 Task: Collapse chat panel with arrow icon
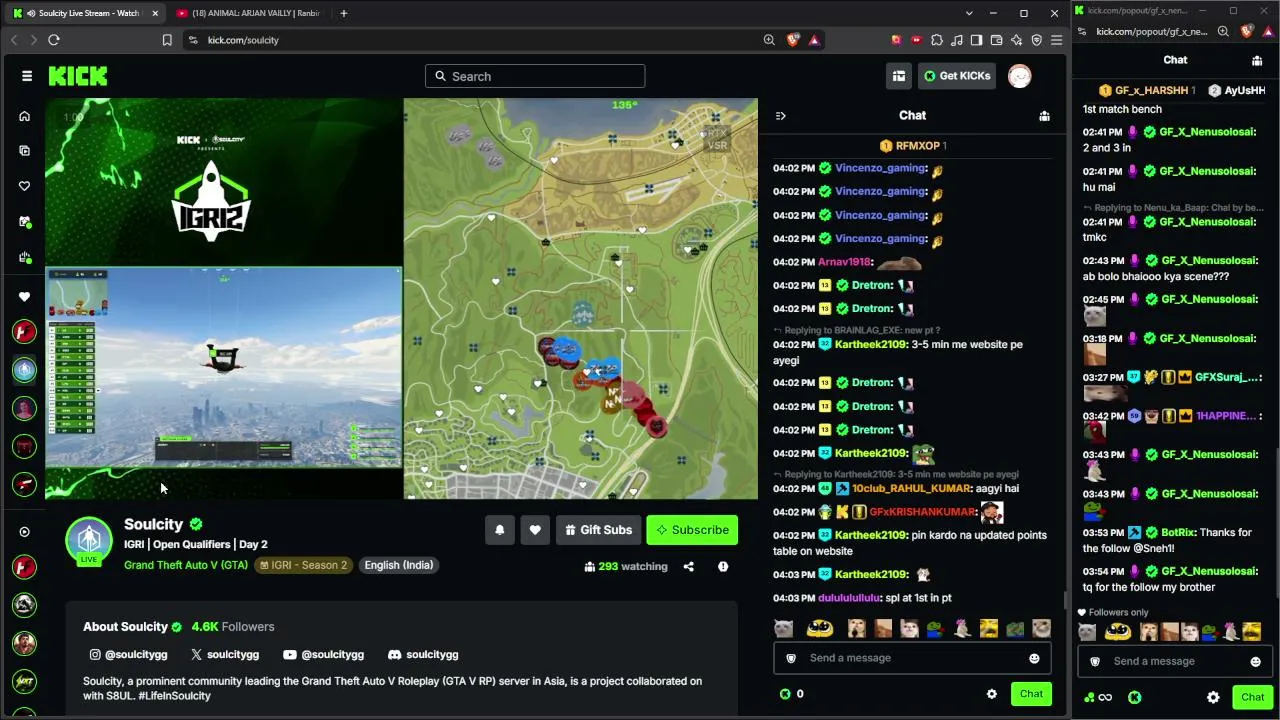coord(781,116)
